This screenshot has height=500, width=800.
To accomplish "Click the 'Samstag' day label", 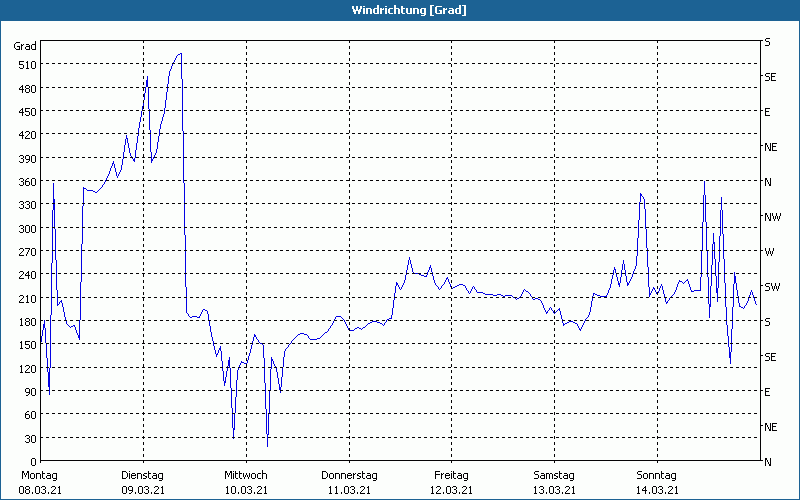I will coord(554,476).
